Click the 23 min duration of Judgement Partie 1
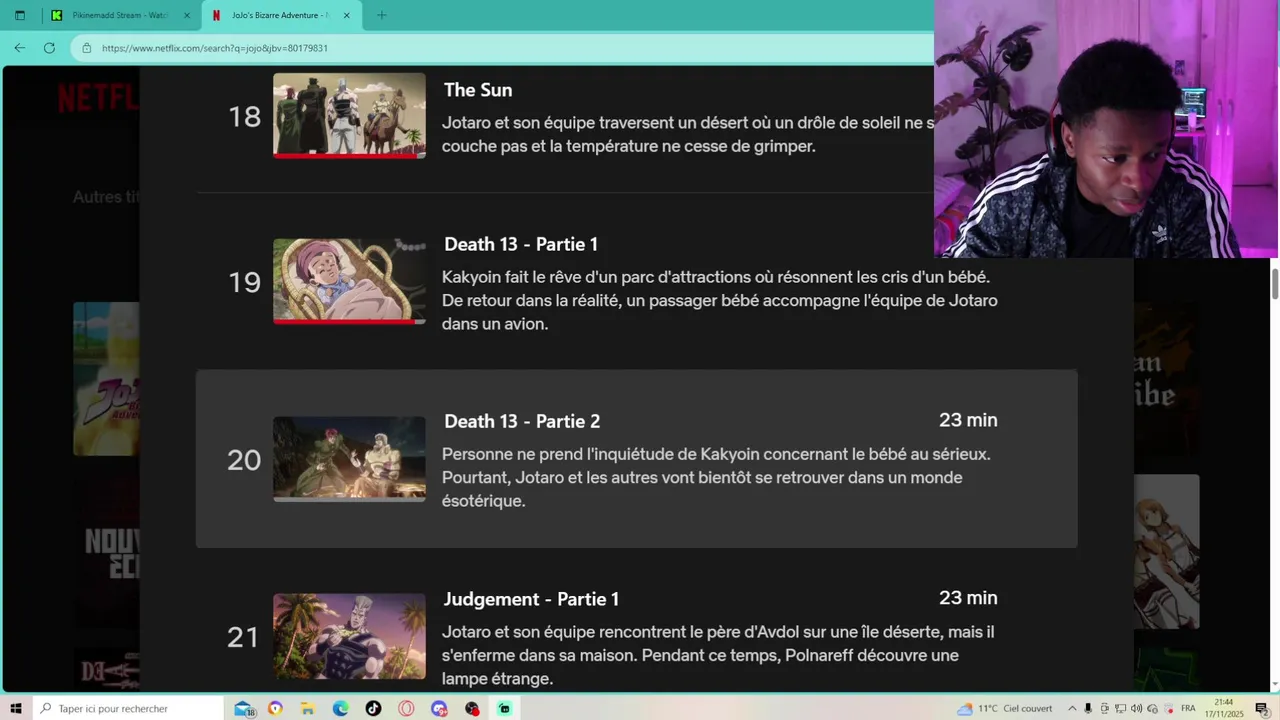The width and height of the screenshot is (1280, 720). click(968, 598)
